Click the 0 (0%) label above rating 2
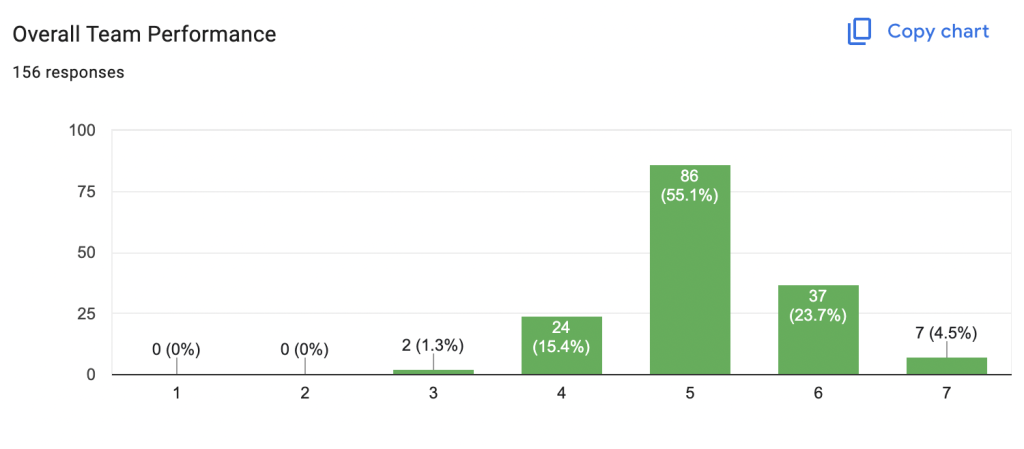The image size is (1024, 449). (305, 350)
